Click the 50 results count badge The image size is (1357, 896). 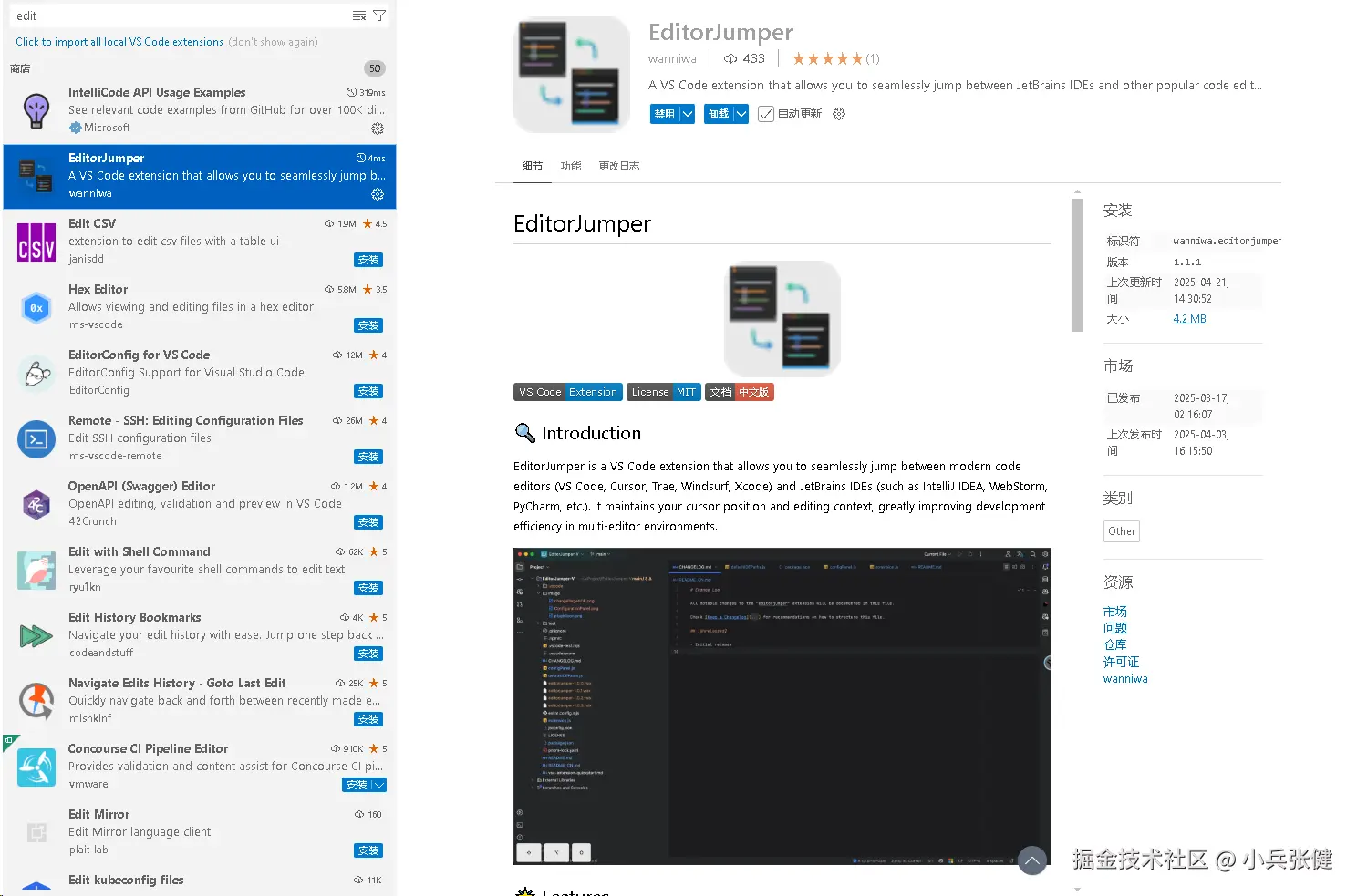click(375, 68)
